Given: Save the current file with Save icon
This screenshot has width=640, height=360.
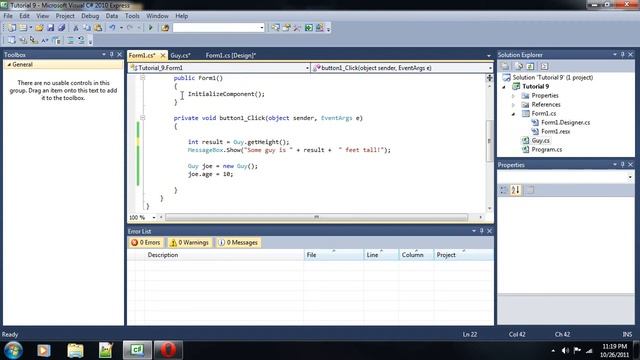Looking at the screenshot, I should click(51, 28).
